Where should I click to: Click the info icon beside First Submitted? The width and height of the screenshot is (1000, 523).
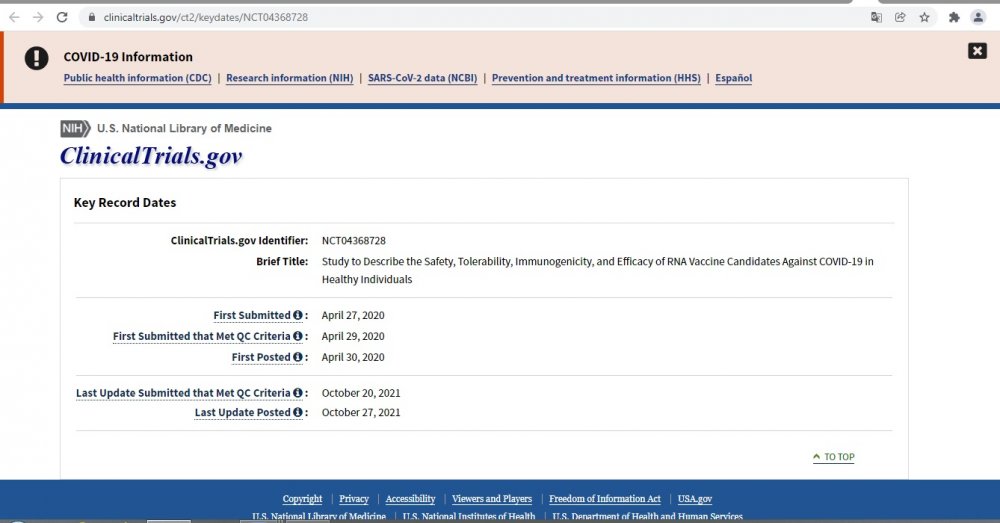click(298, 316)
